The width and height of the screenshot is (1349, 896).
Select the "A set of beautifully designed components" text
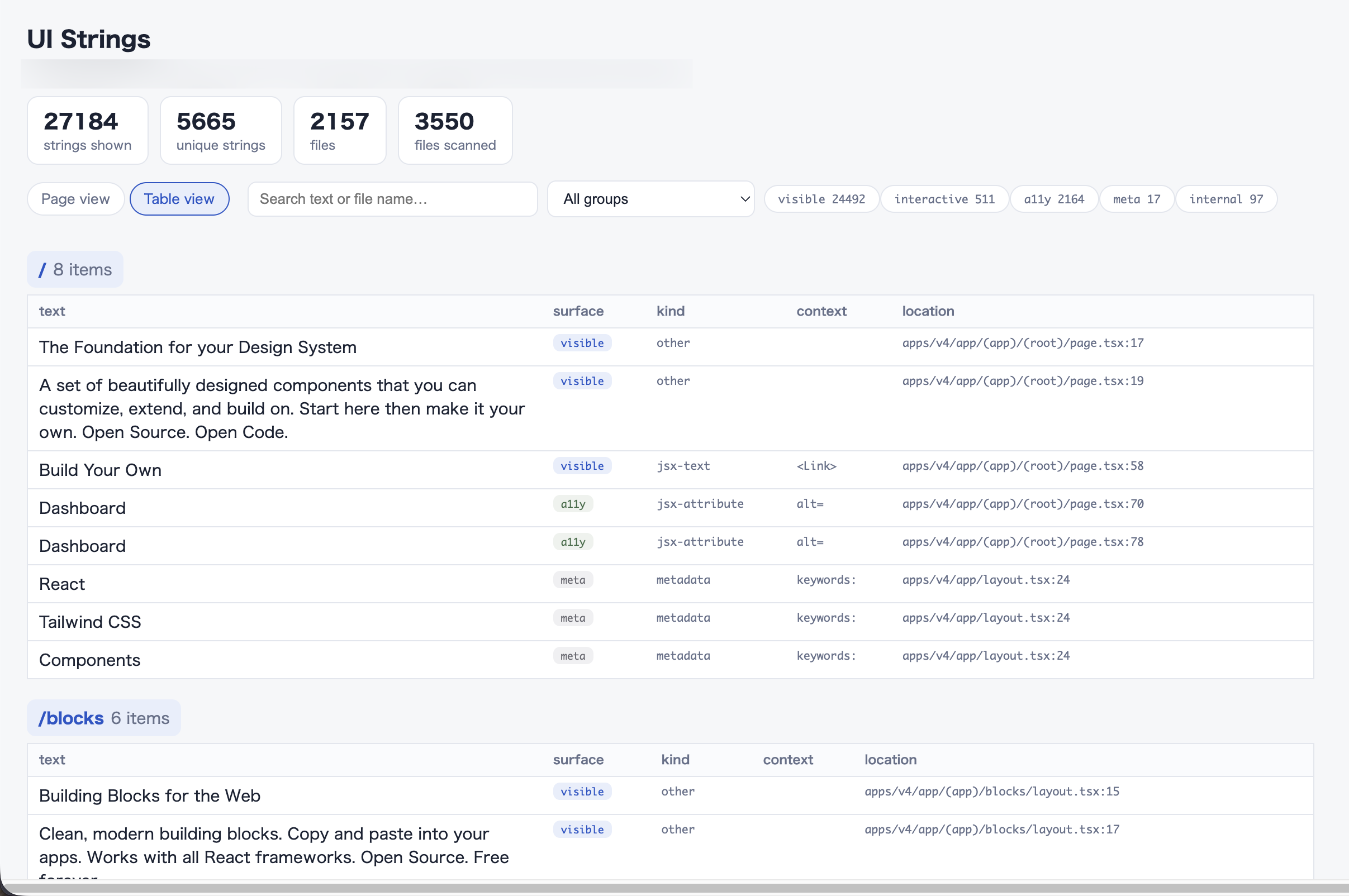[282, 408]
